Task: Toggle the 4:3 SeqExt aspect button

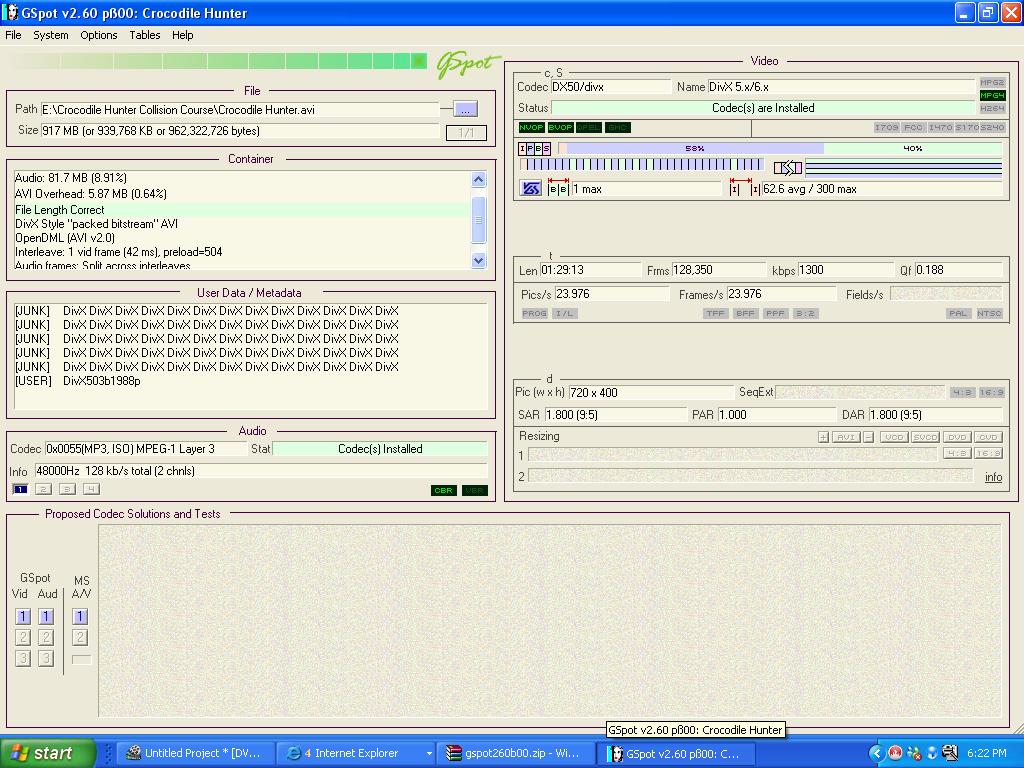Action: coord(962,392)
